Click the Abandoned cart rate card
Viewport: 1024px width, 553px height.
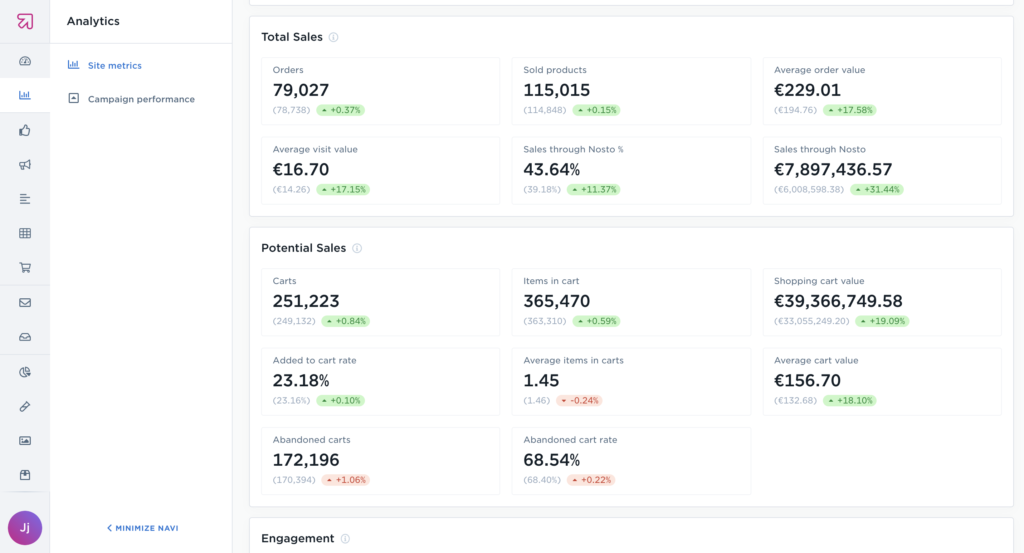pyautogui.click(x=631, y=461)
